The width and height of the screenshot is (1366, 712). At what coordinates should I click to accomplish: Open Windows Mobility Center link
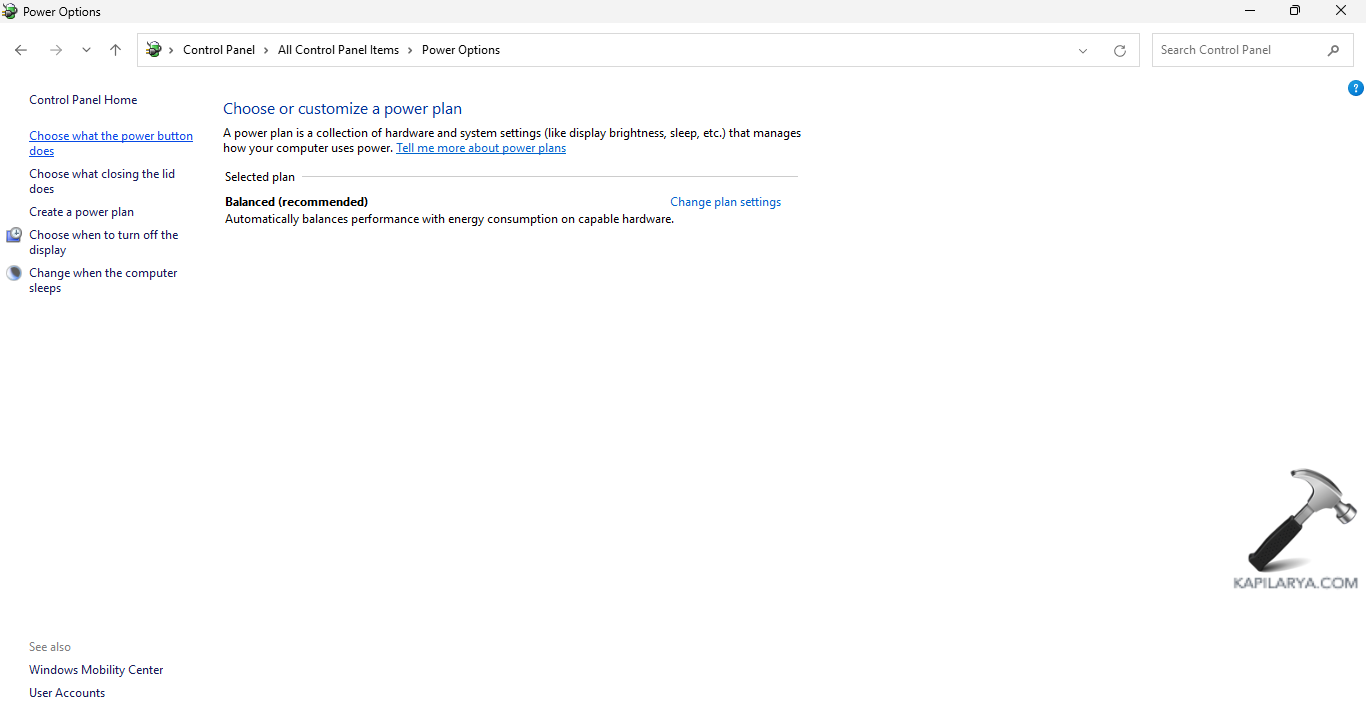[x=96, y=670]
